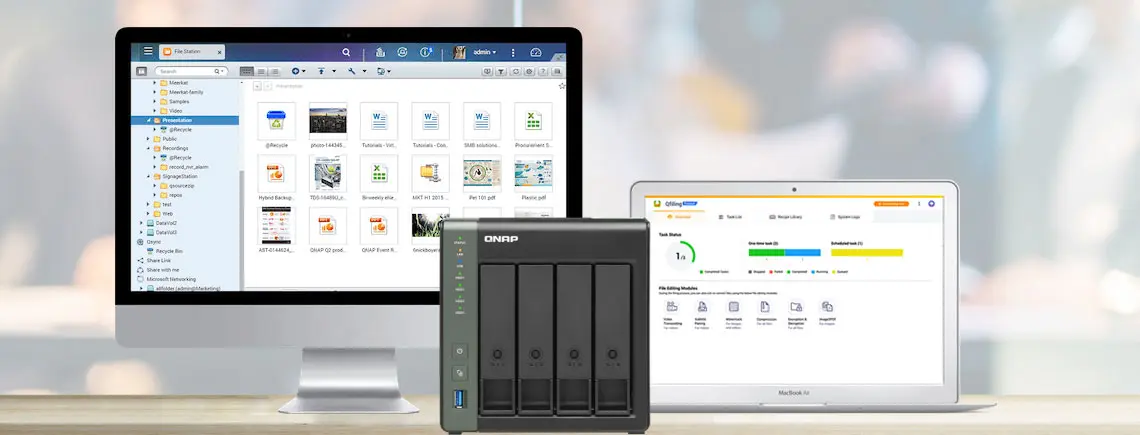
Task: Open Compression module in Qfiling
Action: [765, 314]
